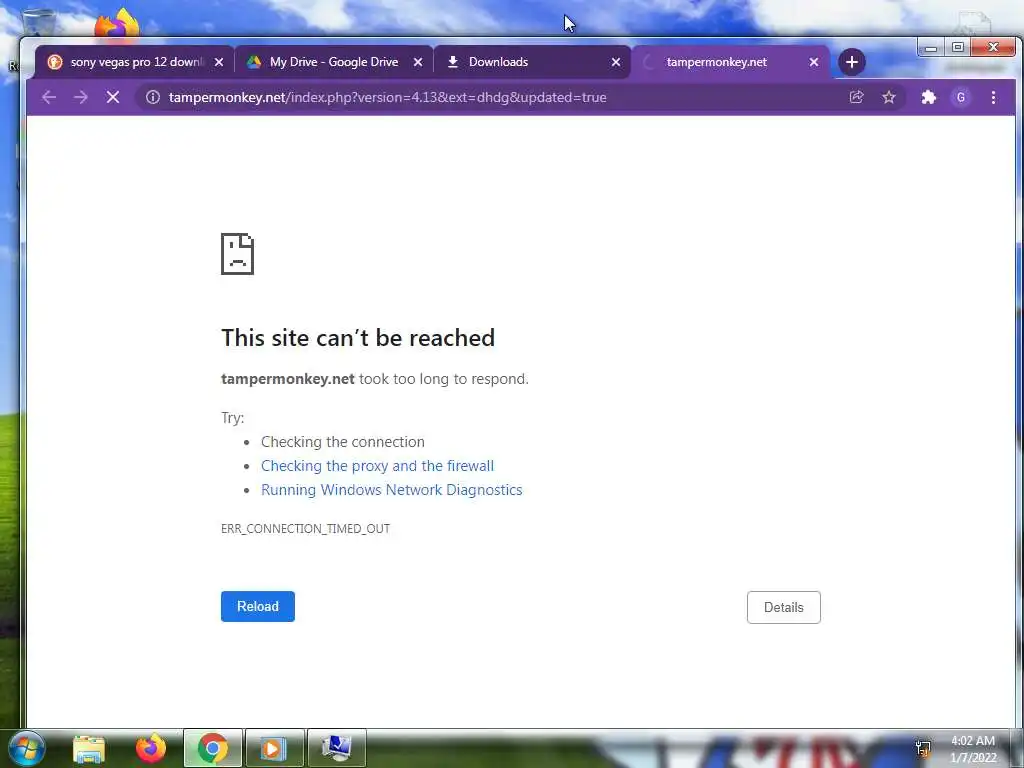The height and width of the screenshot is (768, 1024).
Task: Click the address bar URL
Action: [x=387, y=97]
